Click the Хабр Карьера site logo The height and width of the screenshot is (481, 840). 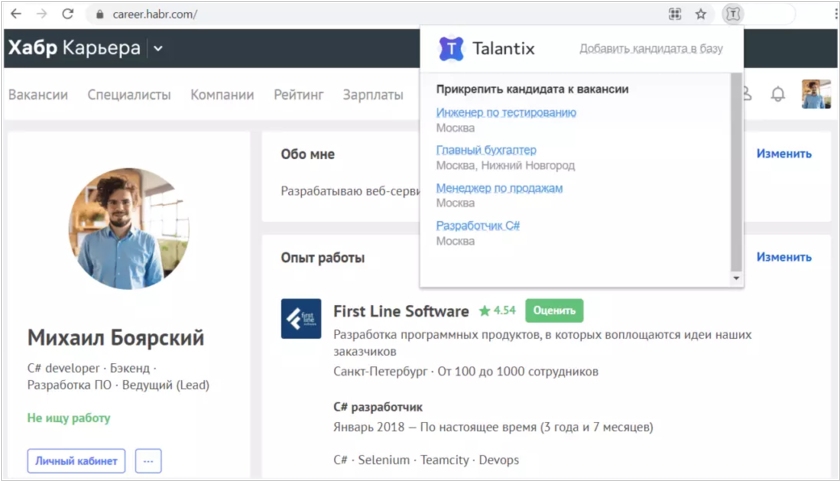click(74, 48)
